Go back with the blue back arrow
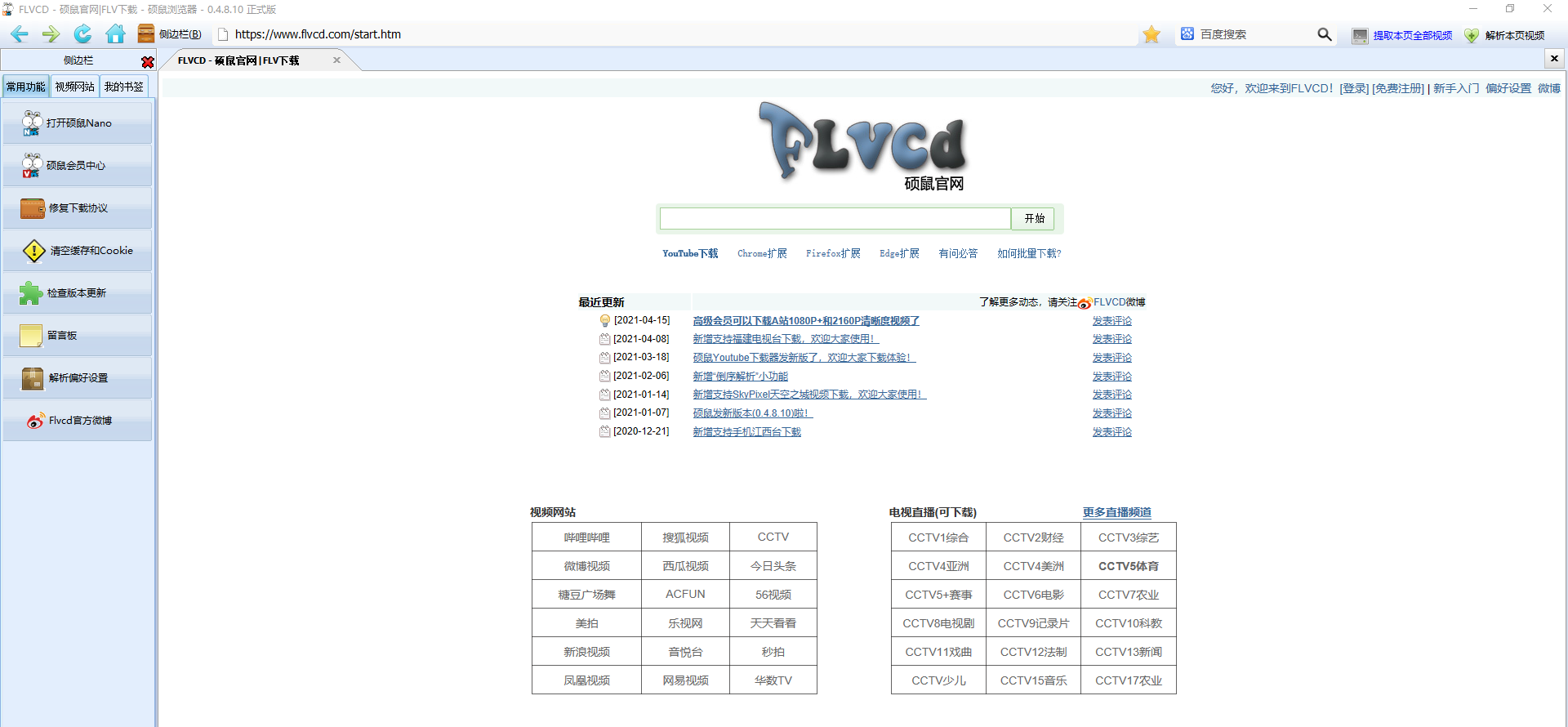The width and height of the screenshot is (1568, 727). [x=20, y=34]
